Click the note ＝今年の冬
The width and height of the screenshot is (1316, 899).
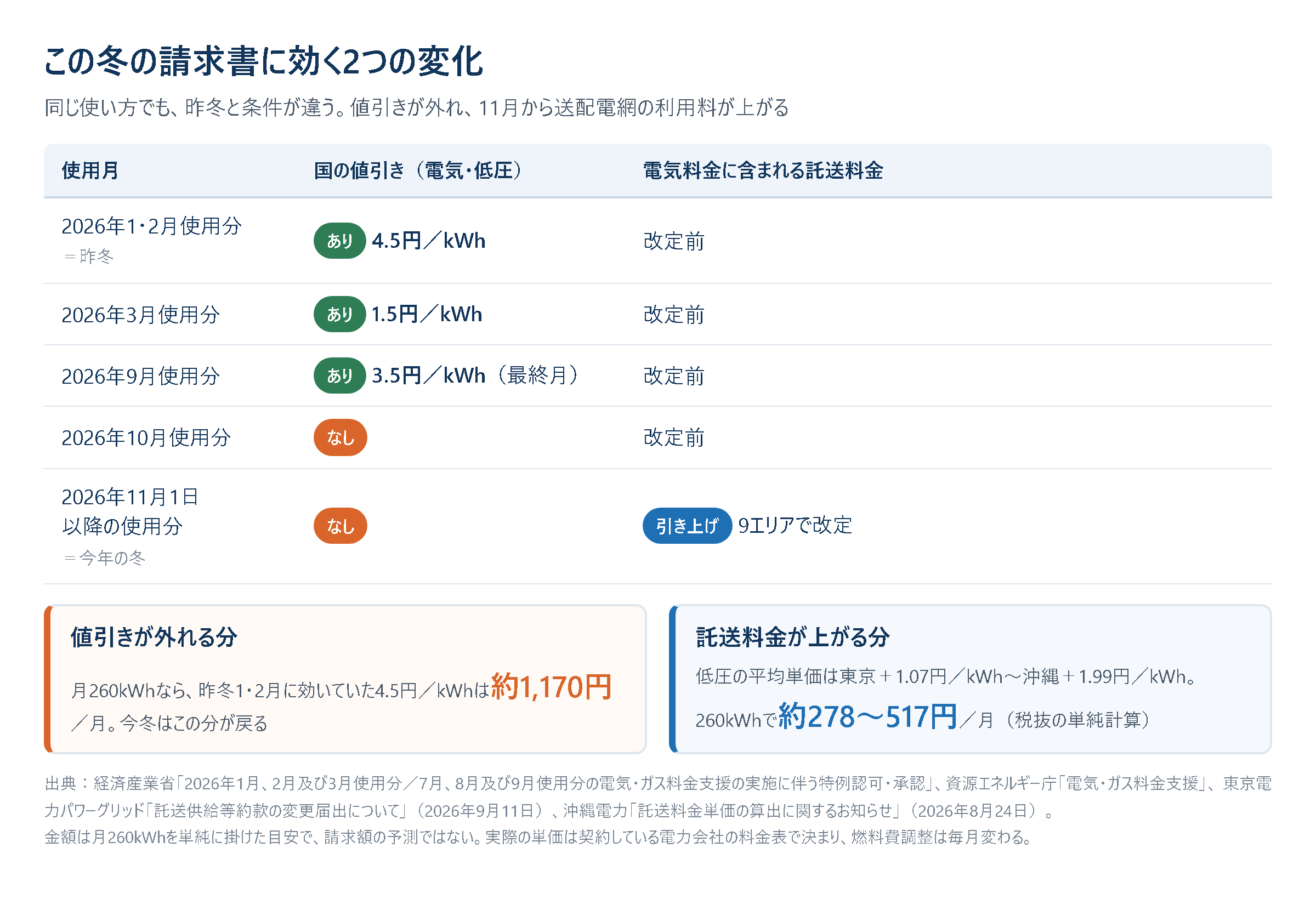point(104,558)
